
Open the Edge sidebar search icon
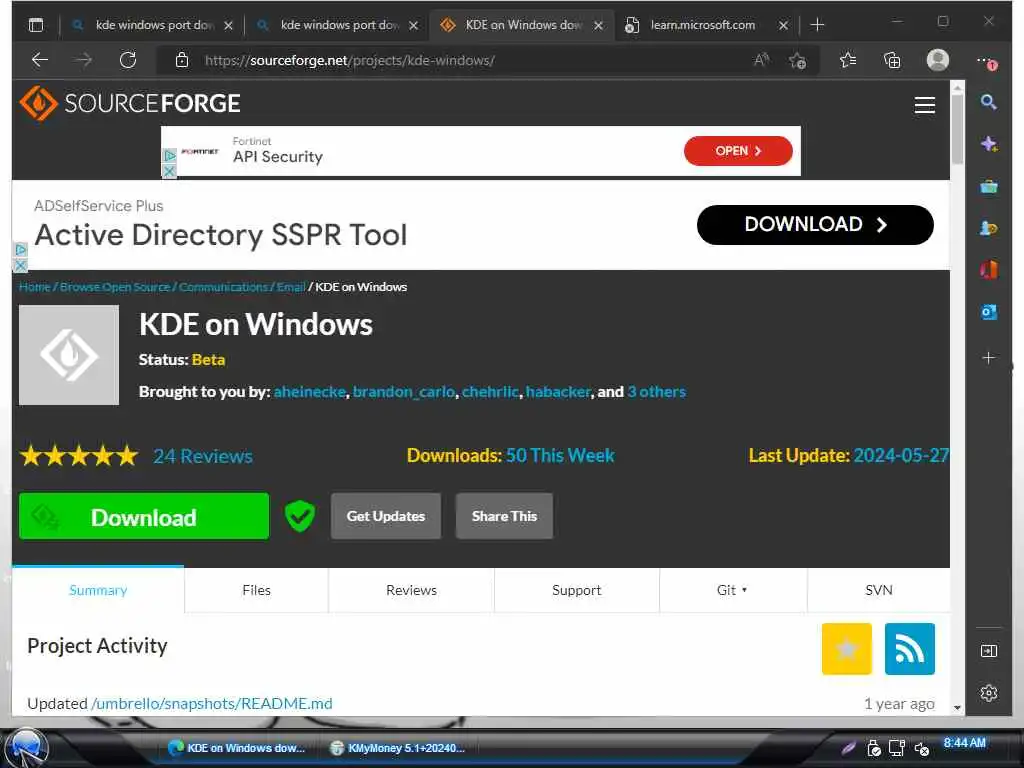(989, 102)
